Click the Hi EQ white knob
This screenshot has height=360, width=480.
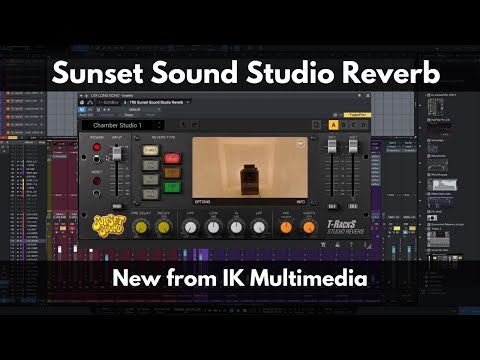pyautogui.click(x=236, y=228)
